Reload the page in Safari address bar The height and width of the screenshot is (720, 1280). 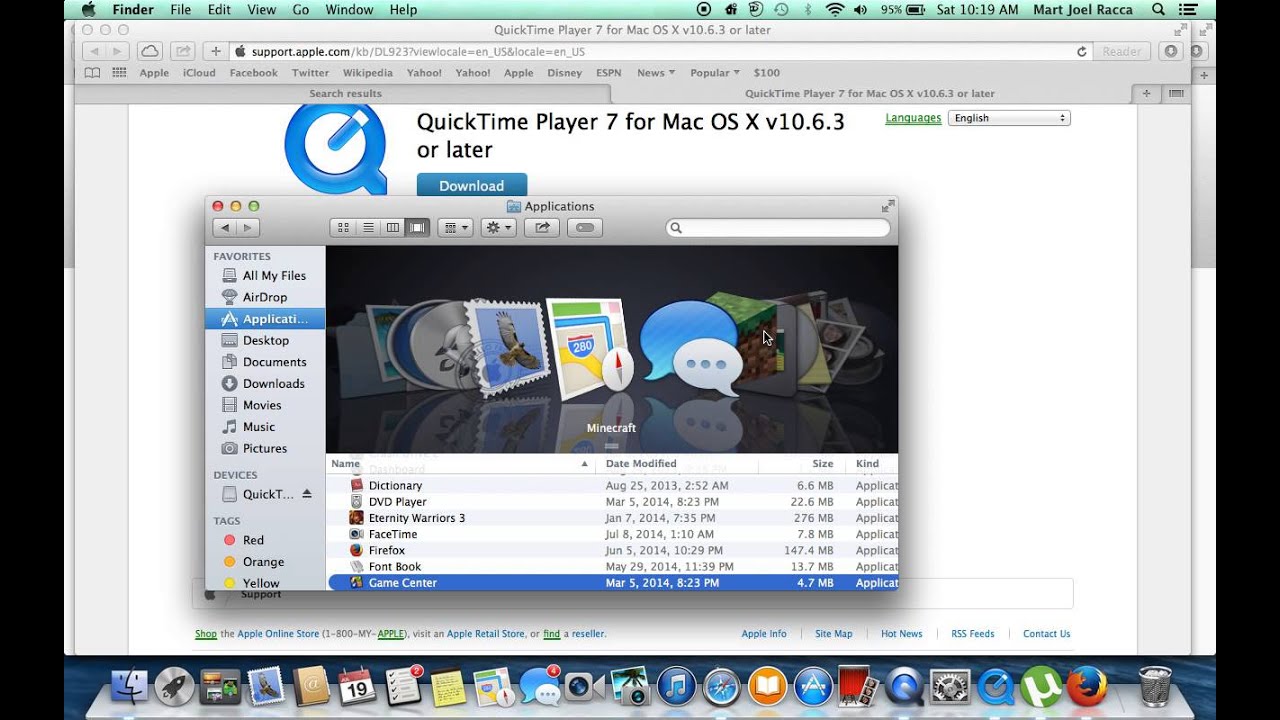[1081, 51]
